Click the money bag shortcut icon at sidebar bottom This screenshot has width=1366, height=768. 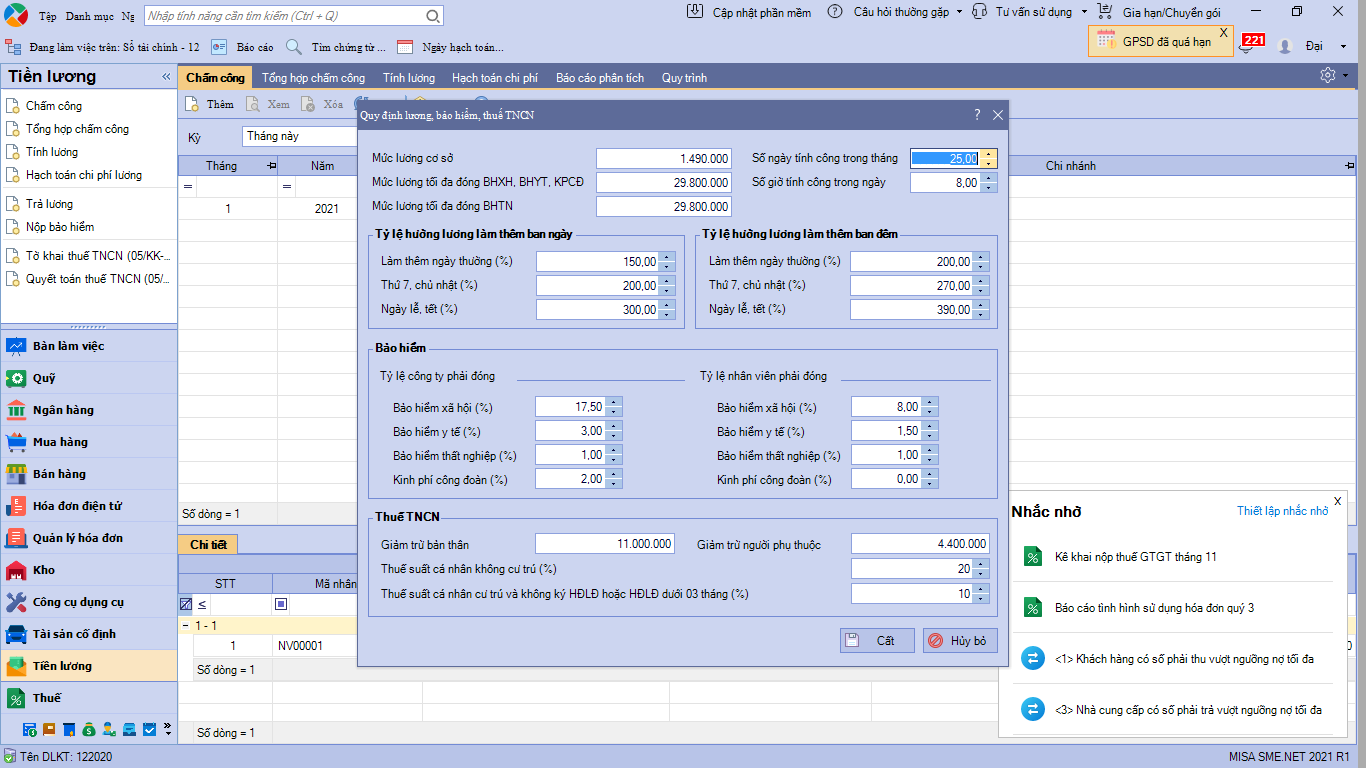point(89,730)
